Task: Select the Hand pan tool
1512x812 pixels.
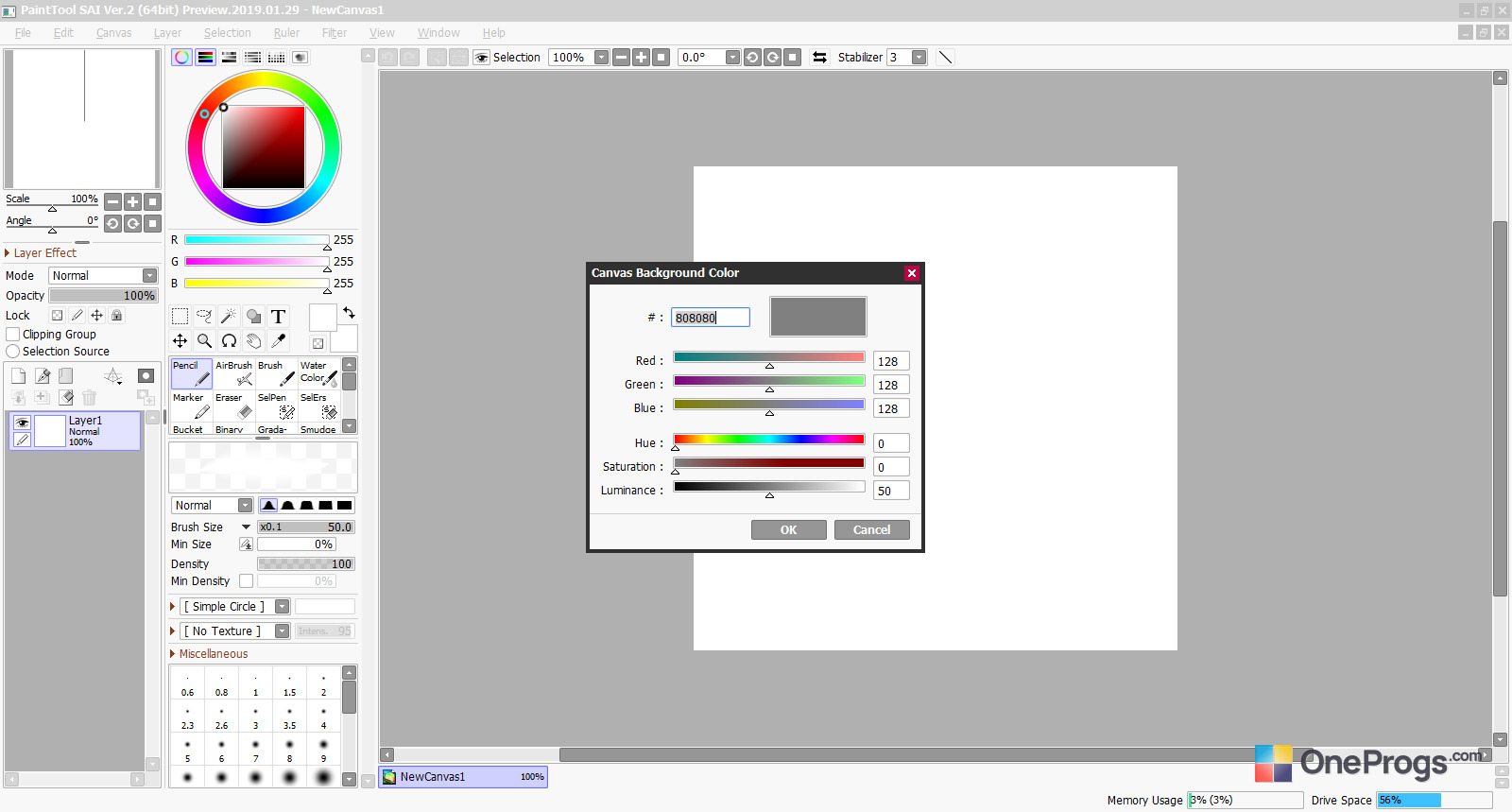Action: tap(253, 341)
